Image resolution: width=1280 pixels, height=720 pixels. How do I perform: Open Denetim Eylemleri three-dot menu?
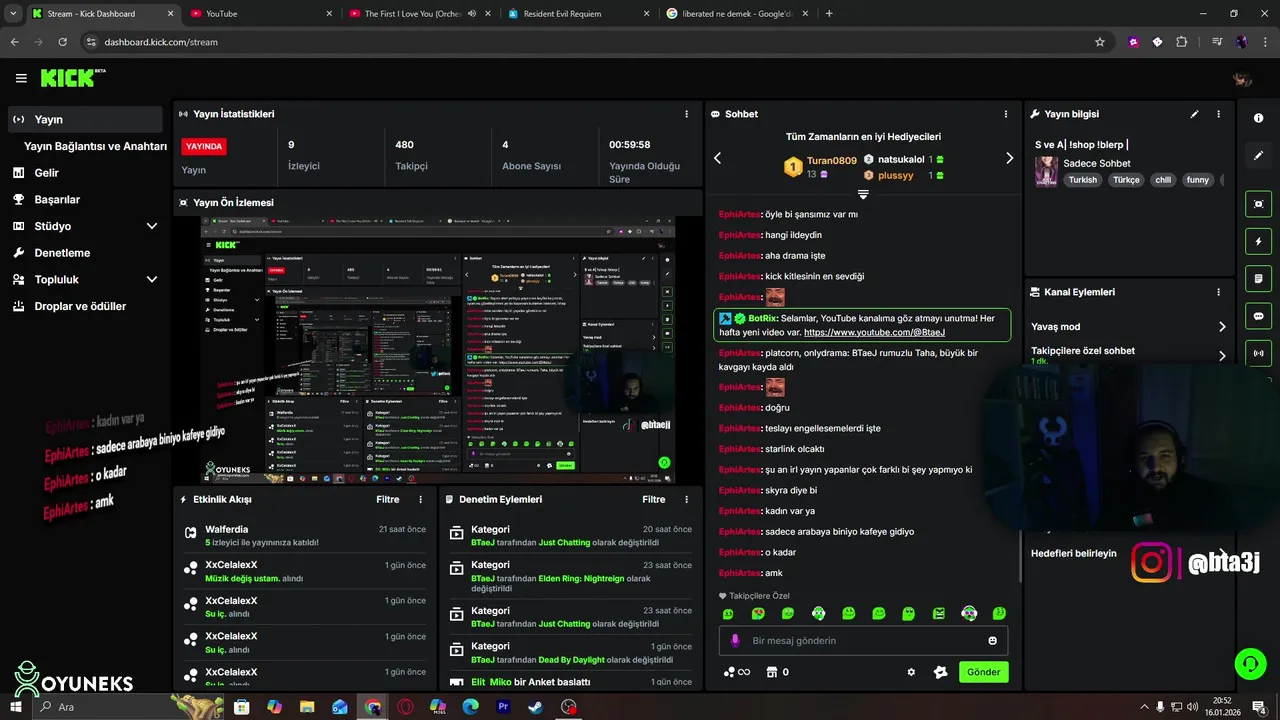686,499
